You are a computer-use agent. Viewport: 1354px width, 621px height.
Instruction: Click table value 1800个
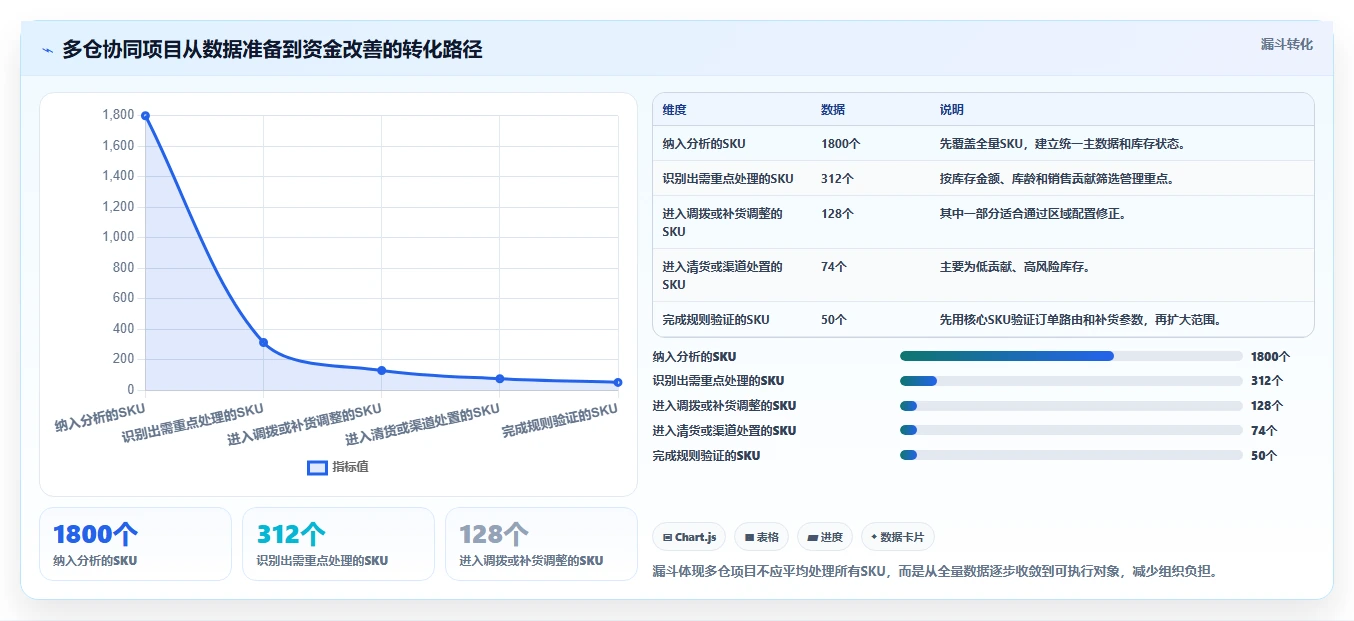click(840, 144)
